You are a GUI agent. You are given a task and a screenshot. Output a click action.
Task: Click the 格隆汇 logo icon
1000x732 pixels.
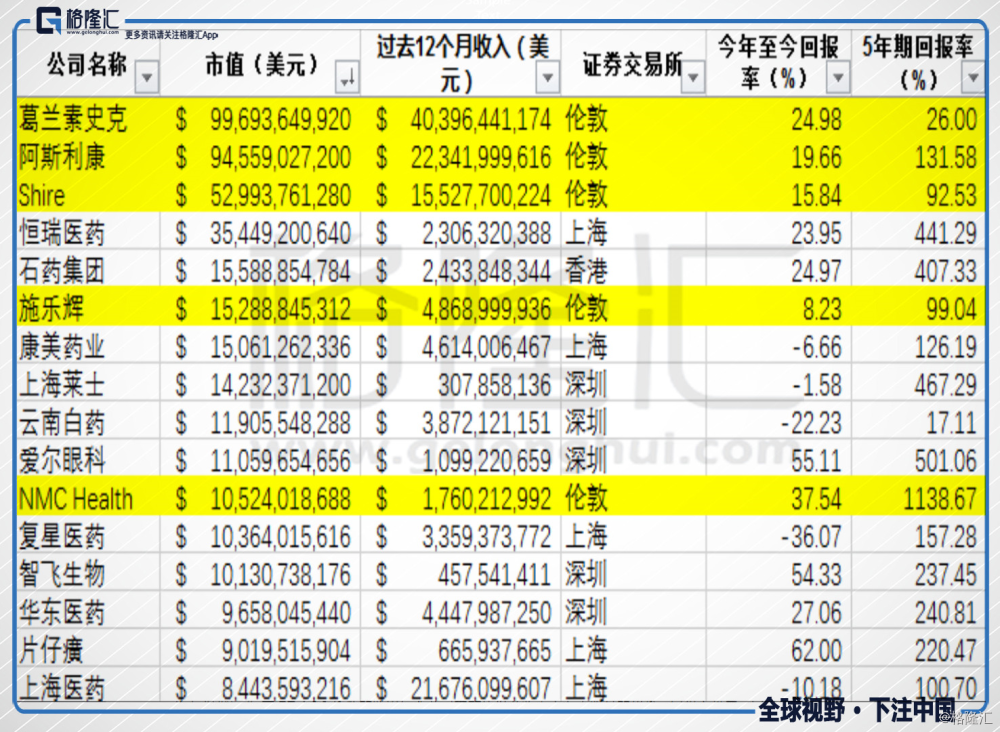point(49,20)
